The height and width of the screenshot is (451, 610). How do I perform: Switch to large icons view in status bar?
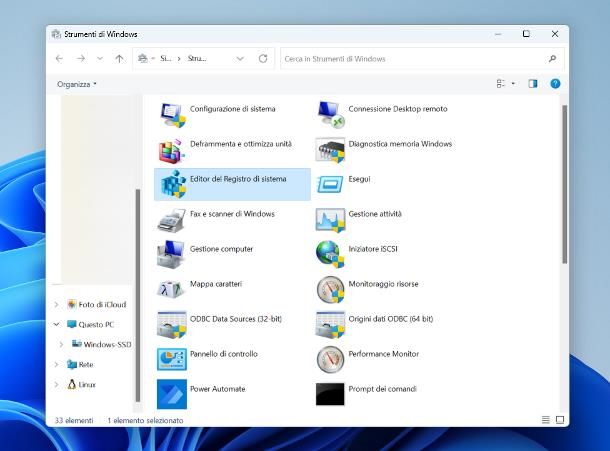pyautogui.click(x=560, y=420)
